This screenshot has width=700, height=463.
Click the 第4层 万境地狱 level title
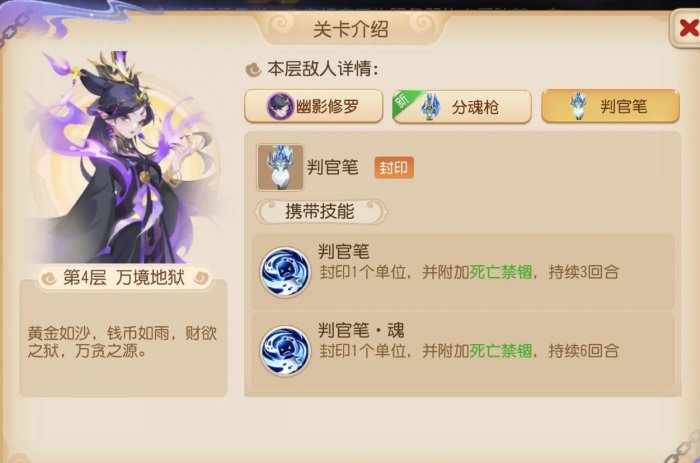[x=124, y=277]
